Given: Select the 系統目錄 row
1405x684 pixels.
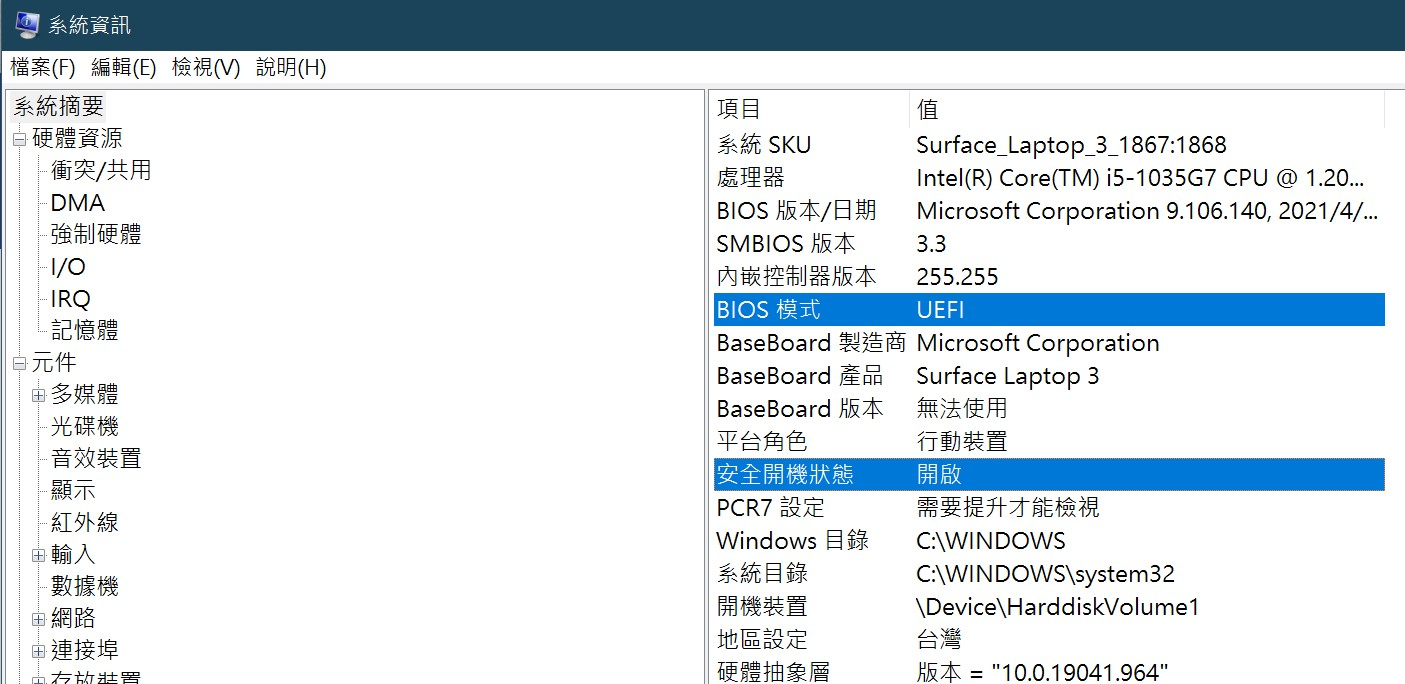Looking at the screenshot, I should 1049,574.
